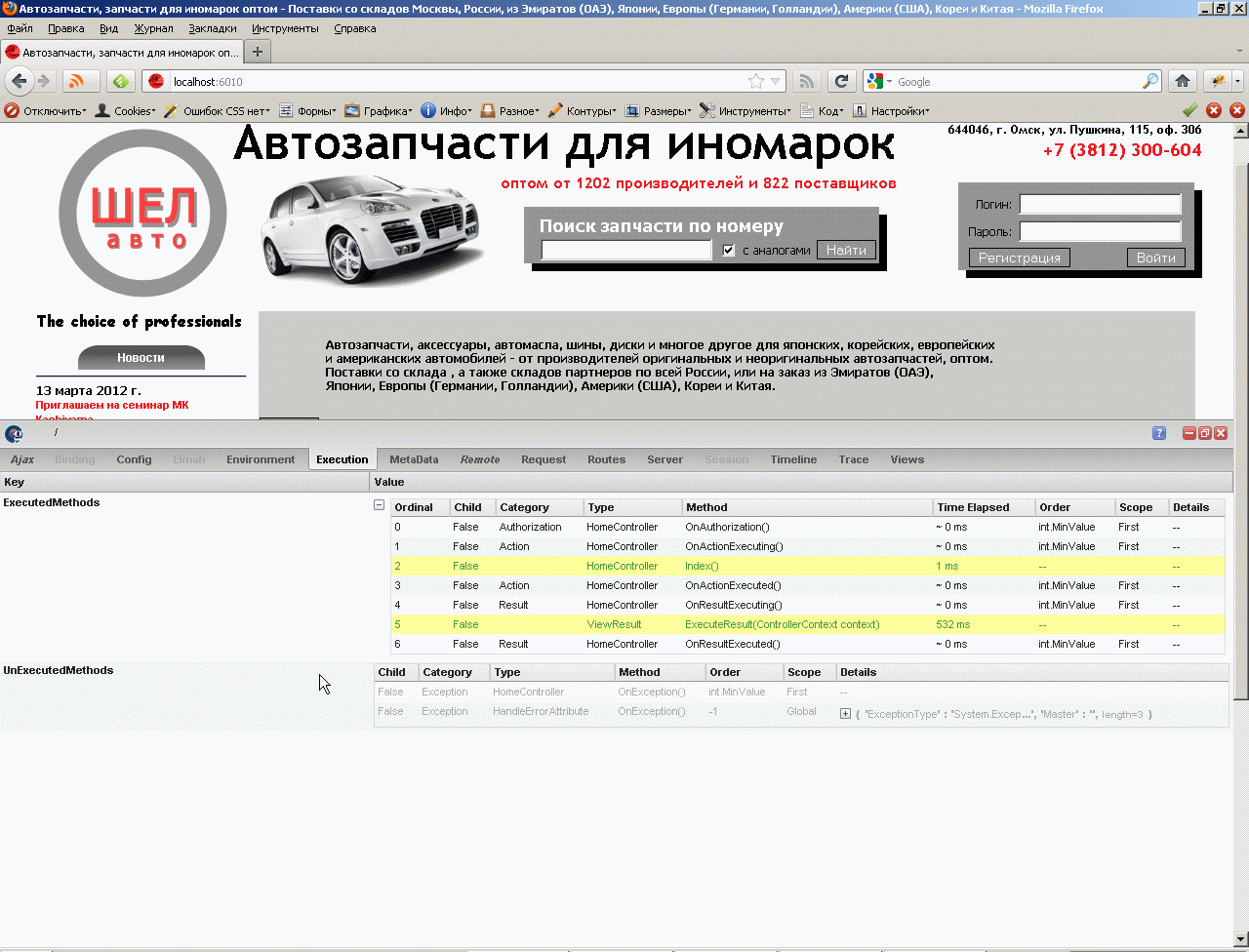Switch to the Config tab in Glimpse
The image size is (1249, 952).
134,459
